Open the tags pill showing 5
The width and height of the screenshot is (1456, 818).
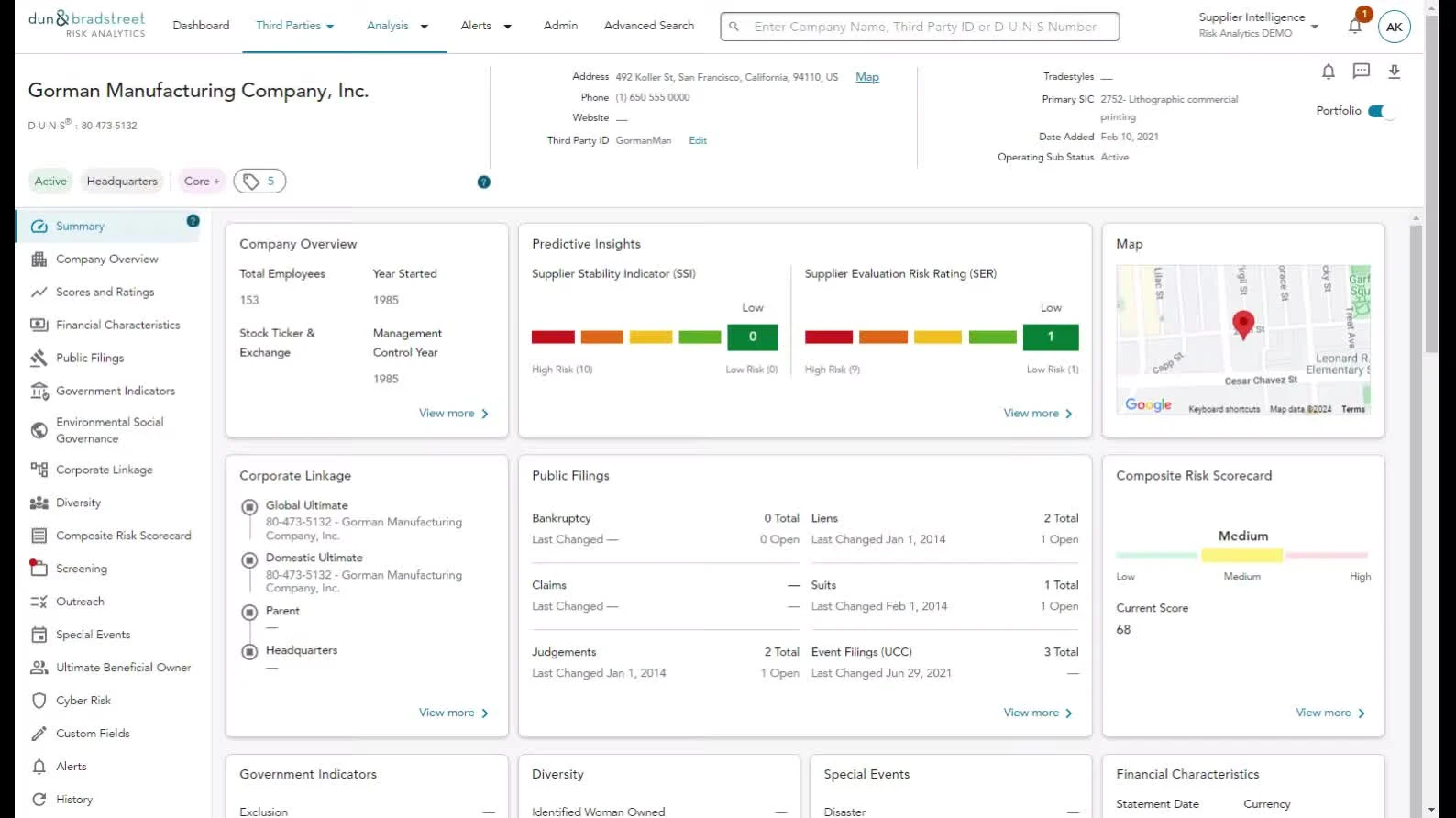coord(259,182)
